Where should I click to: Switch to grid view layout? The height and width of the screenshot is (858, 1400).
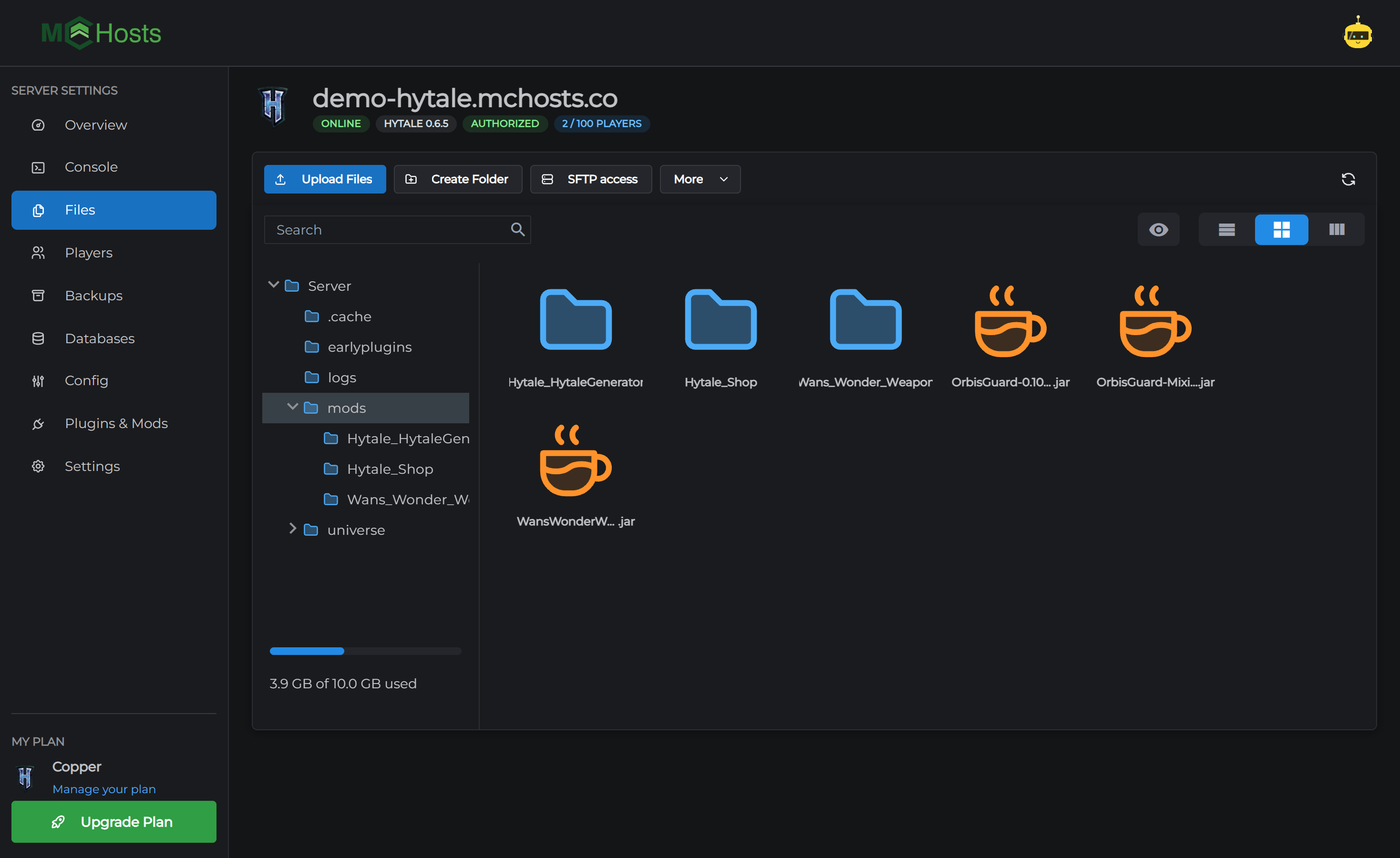pyautogui.click(x=1281, y=229)
